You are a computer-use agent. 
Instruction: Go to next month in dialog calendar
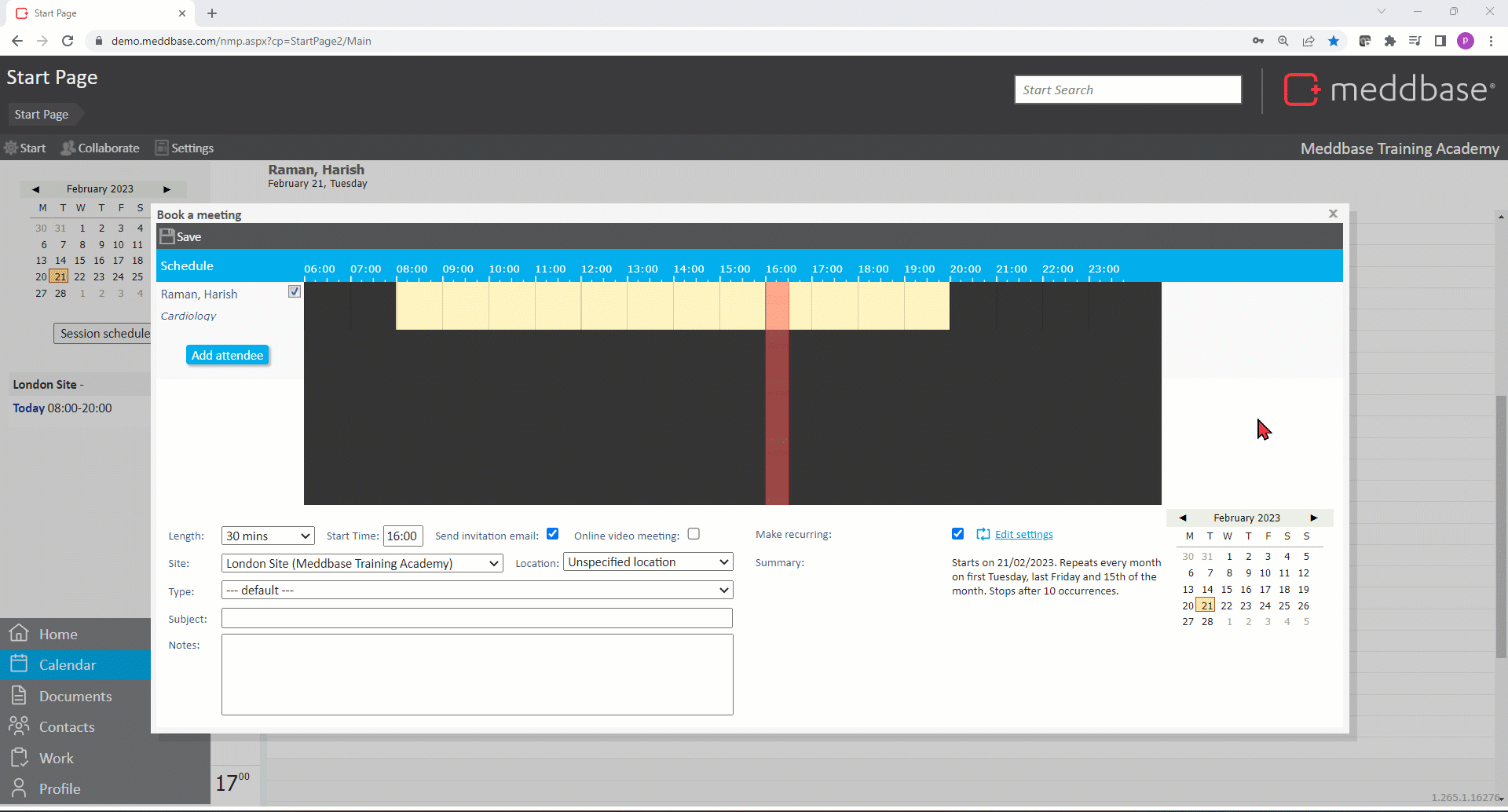(x=1313, y=518)
